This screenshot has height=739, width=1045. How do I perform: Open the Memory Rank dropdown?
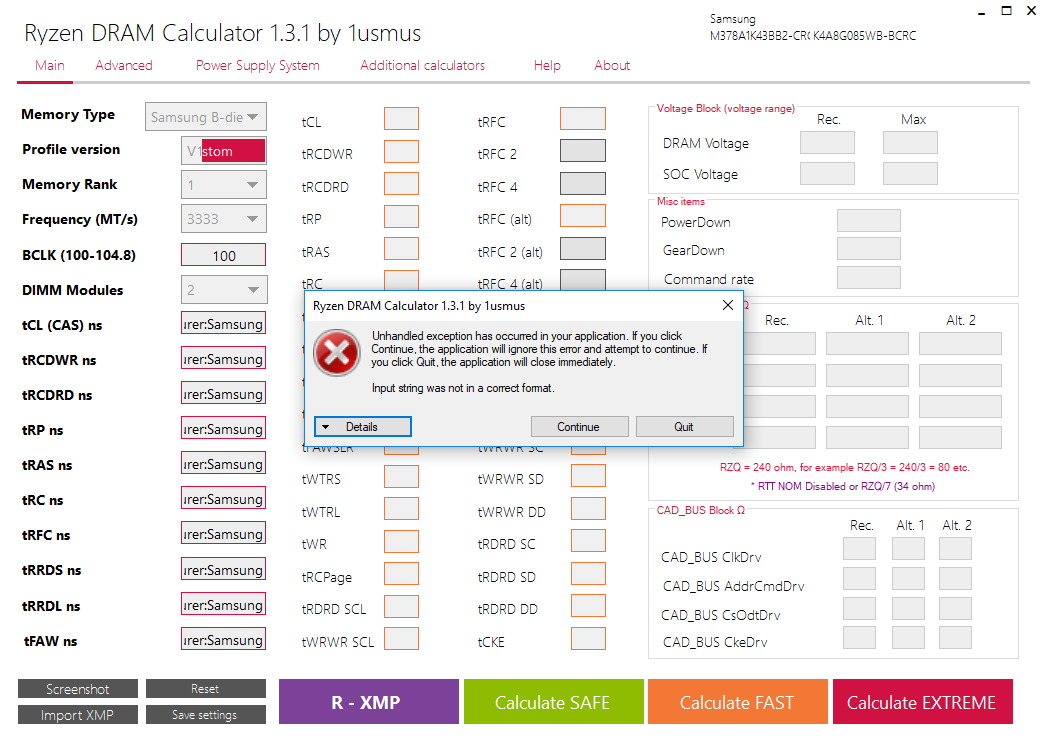click(224, 185)
